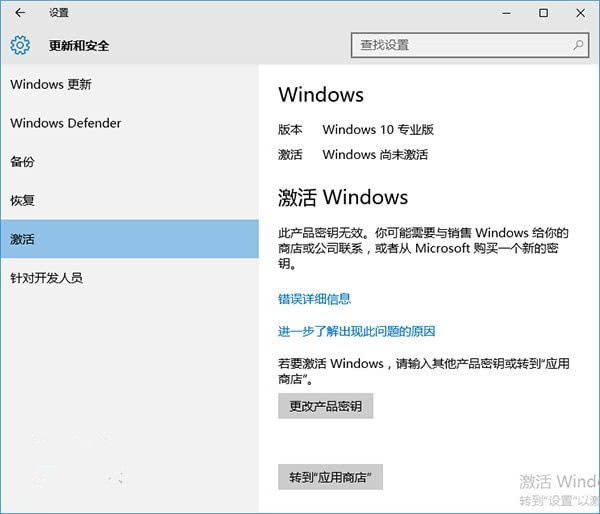Click the Windows 10 专业版 version text
The image size is (600, 514).
[378, 129]
